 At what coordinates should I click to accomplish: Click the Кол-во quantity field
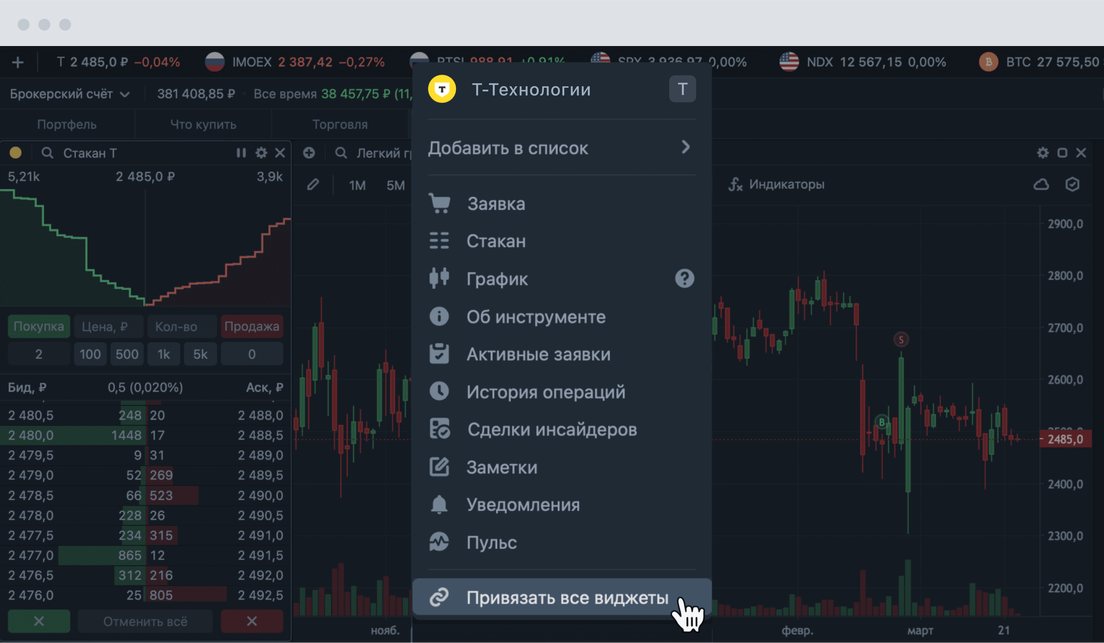(x=182, y=327)
